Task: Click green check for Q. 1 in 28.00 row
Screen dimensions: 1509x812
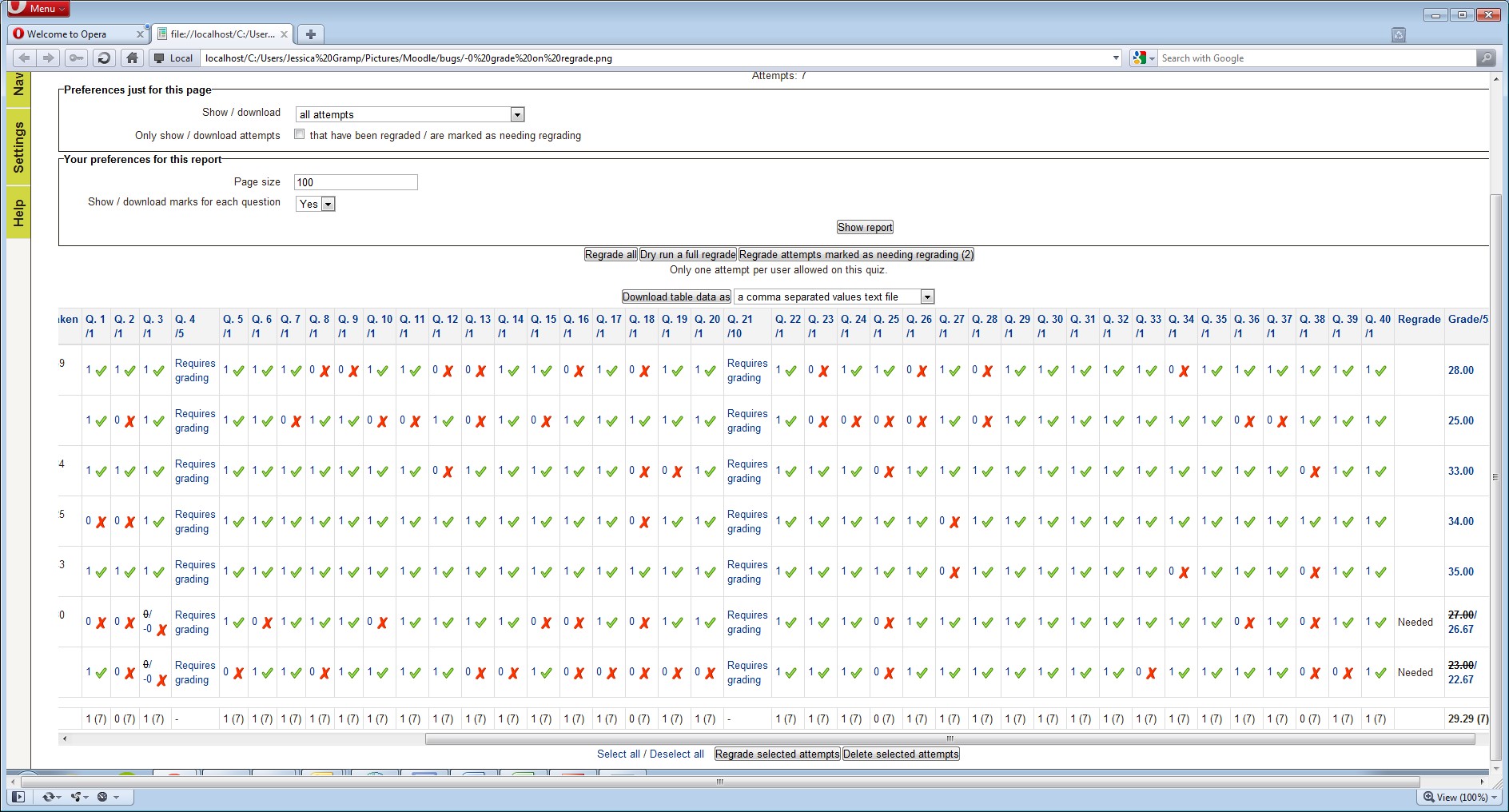Action: [x=101, y=371]
